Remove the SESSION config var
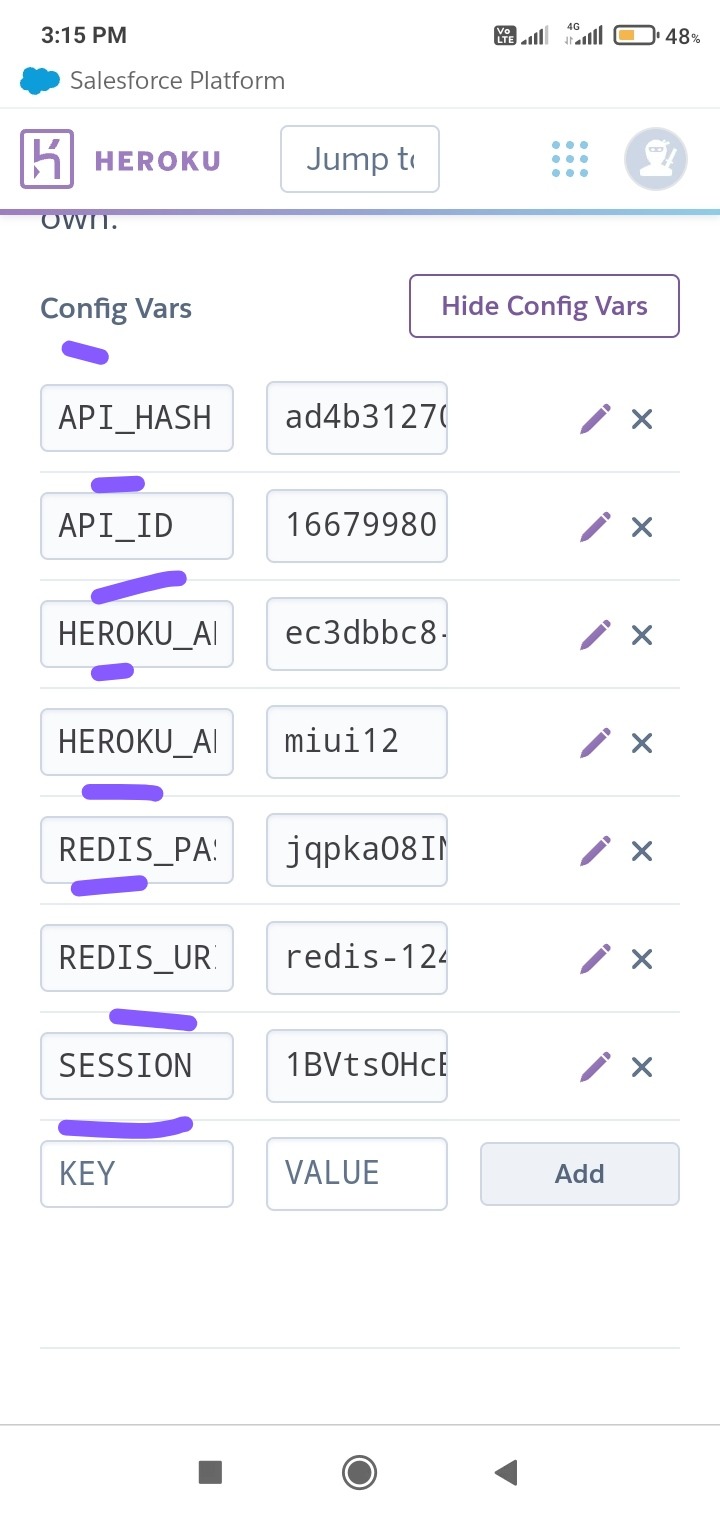720x1520 pixels. click(x=642, y=1067)
